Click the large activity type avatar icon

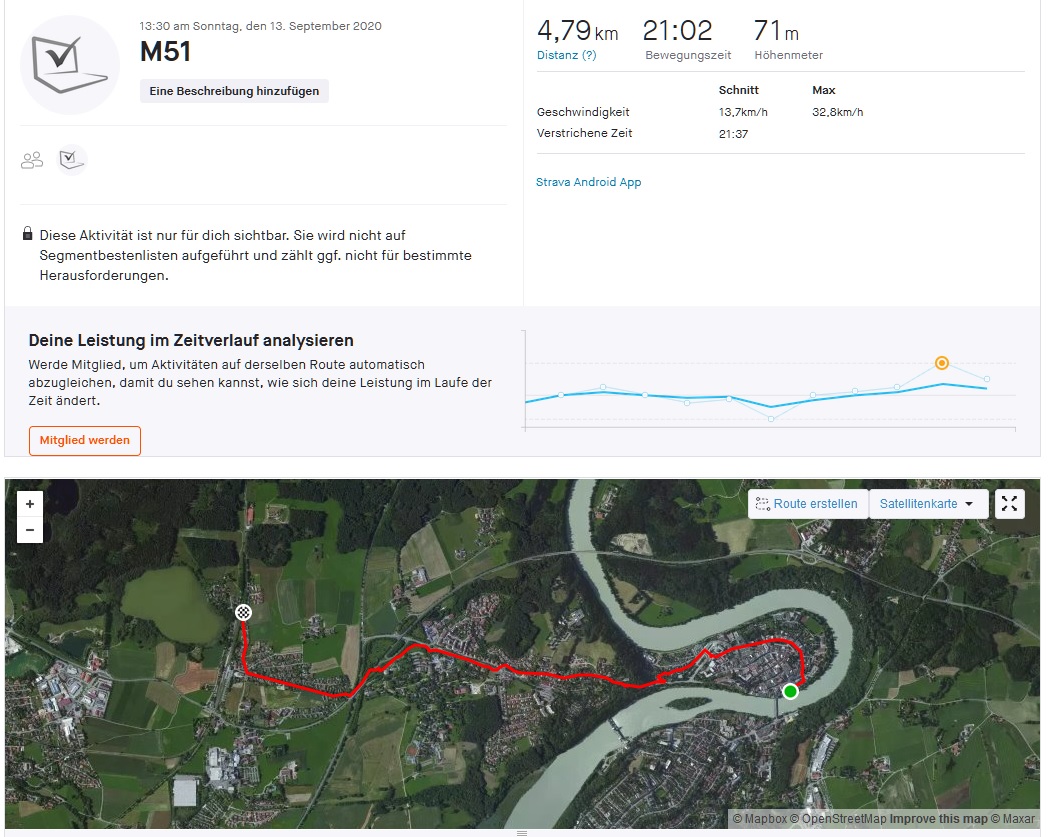click(70, 64)
